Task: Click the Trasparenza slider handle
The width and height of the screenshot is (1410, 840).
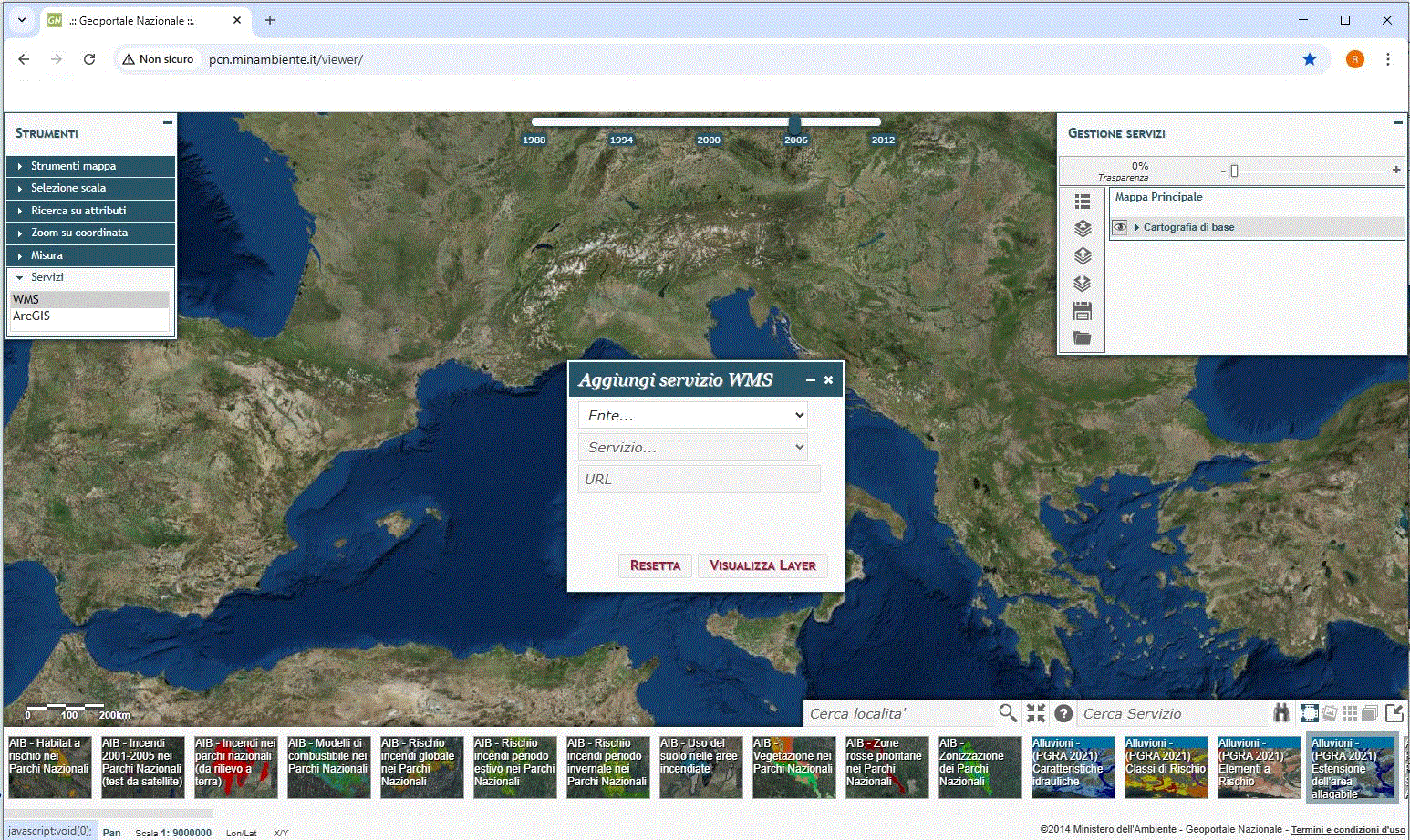Action: click(x=1234, y=171)
